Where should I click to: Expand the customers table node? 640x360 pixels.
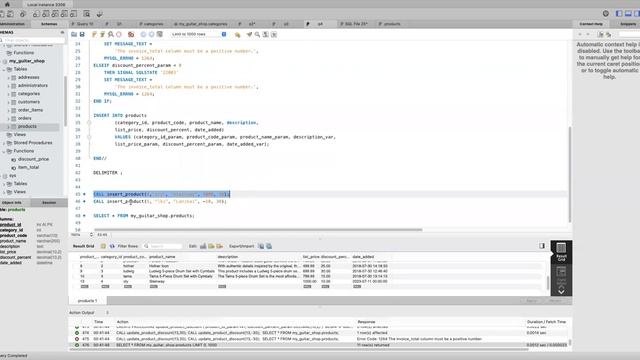[x=9, y=102]
